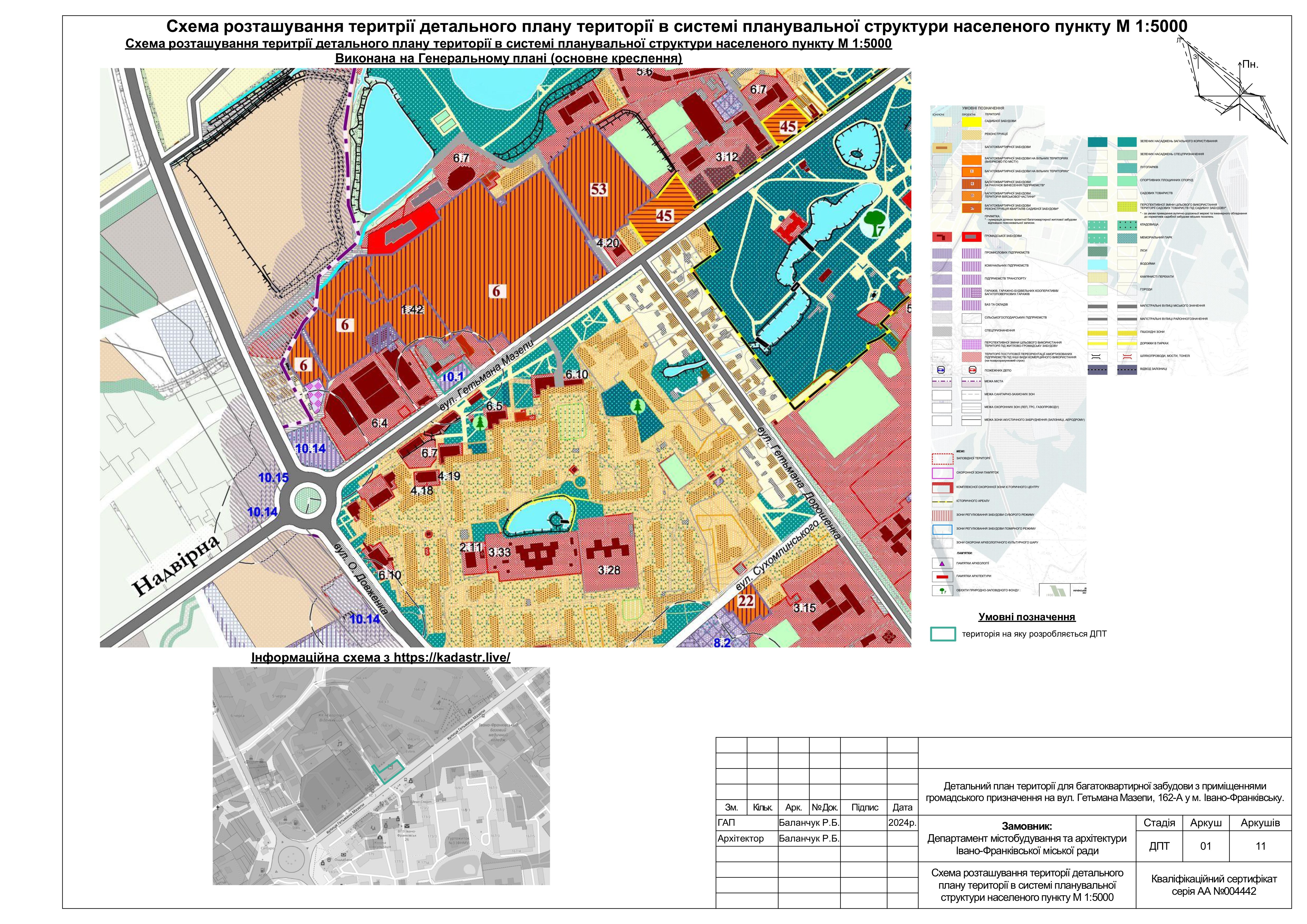
Task: Click the orange zone number 53 label
Action: click(598, 189)
